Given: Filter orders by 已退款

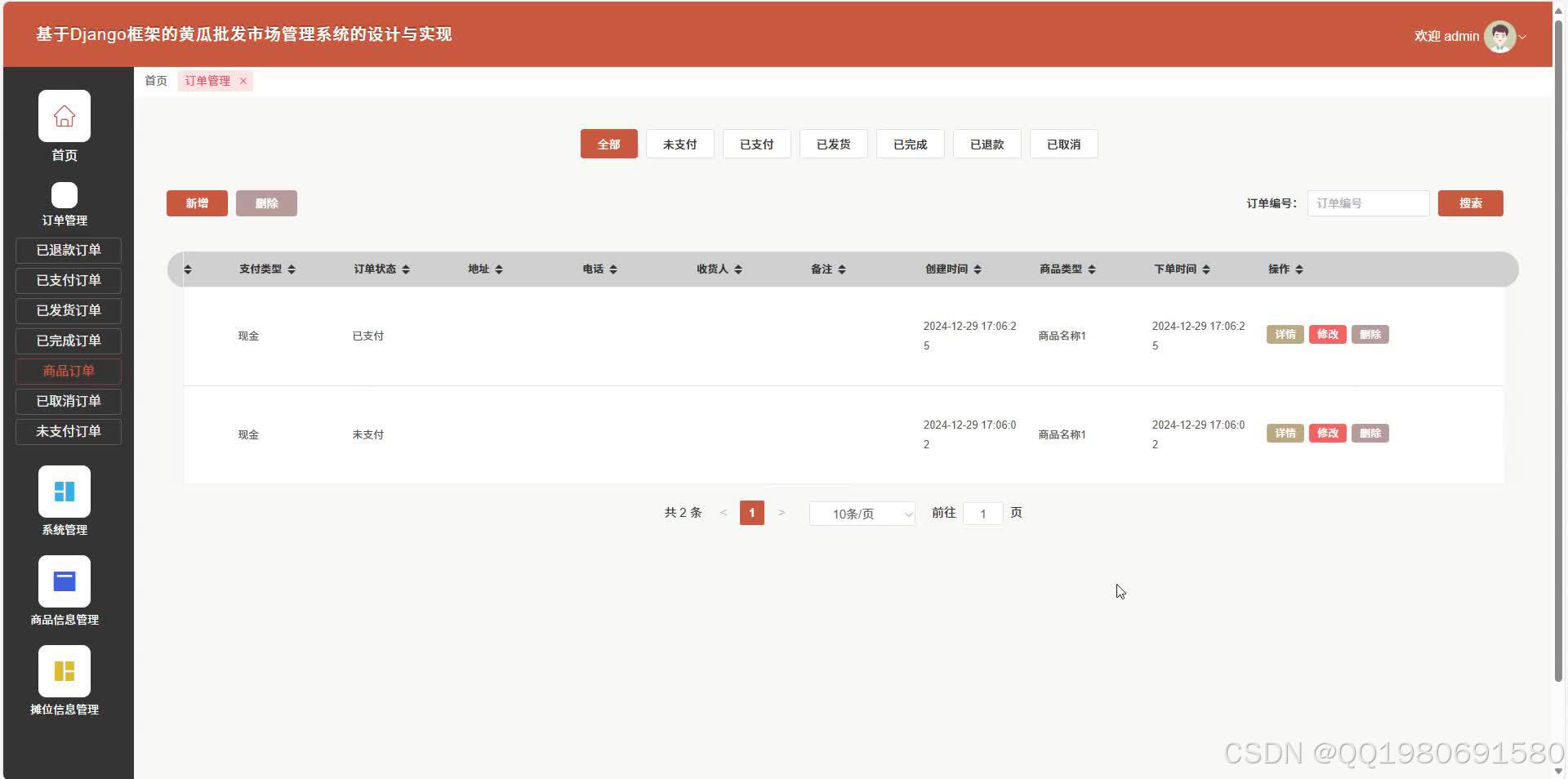Looking at the screenshot, I should 987,144.
